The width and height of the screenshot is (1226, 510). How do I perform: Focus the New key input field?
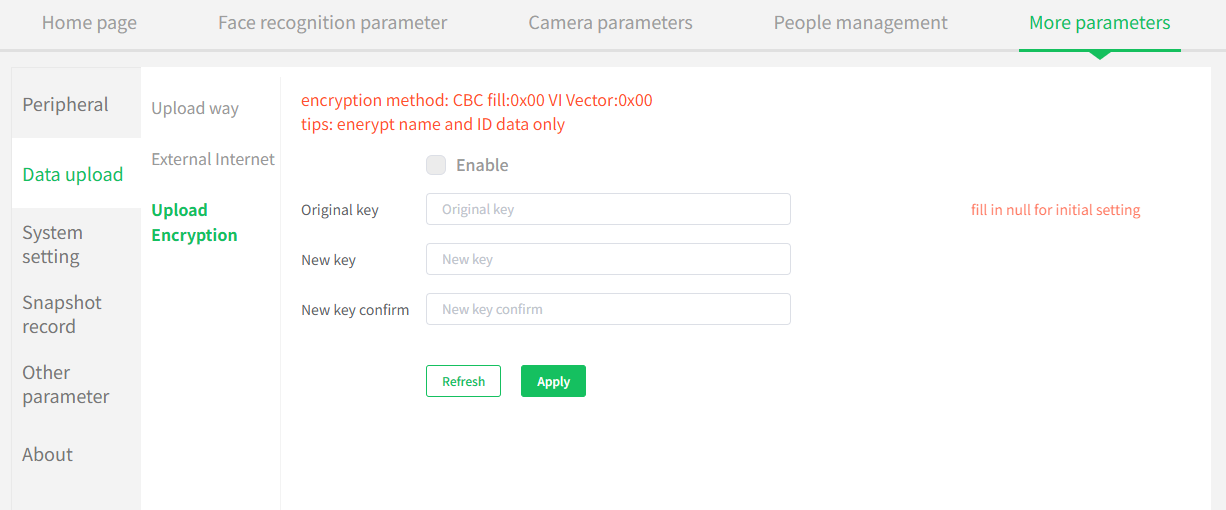[608, 259]
